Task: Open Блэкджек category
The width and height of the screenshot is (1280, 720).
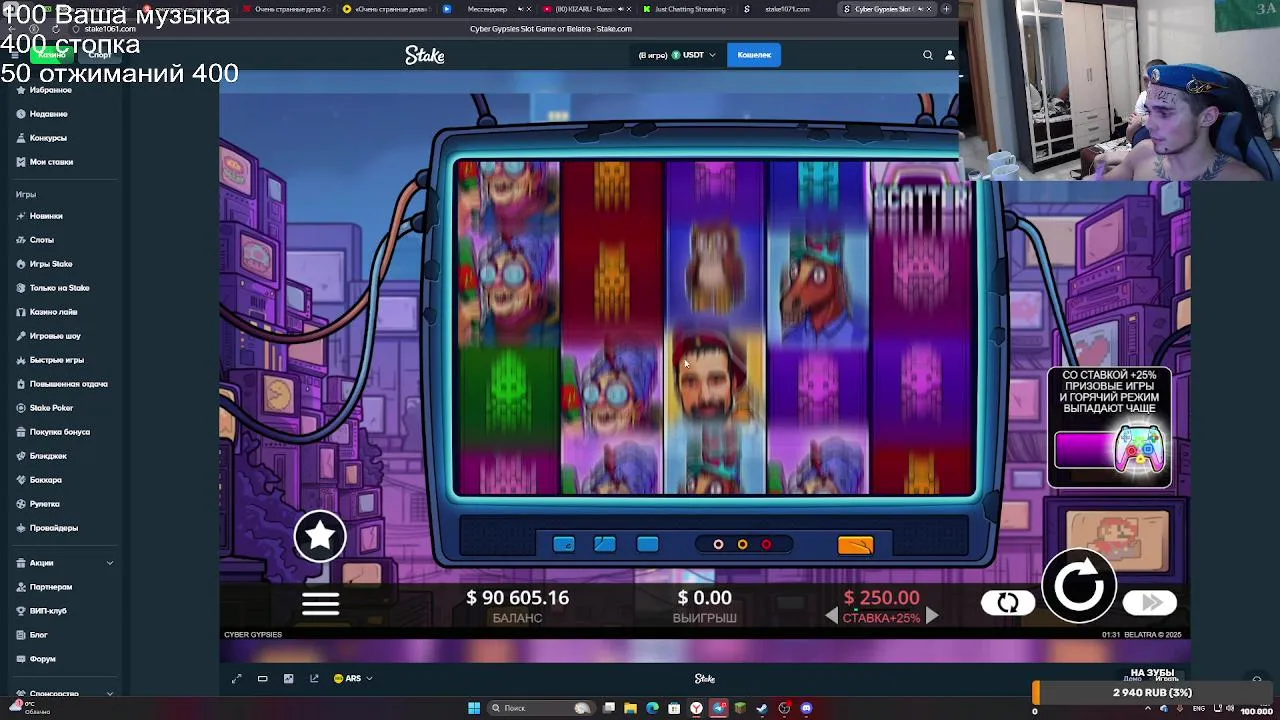Action: pyautogui.click(x=48, y=456)
